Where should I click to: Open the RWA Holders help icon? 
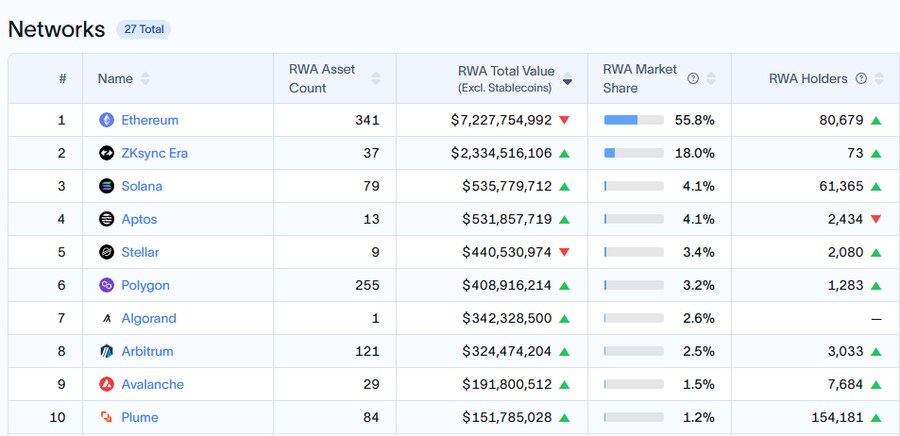tap(861, 78)
